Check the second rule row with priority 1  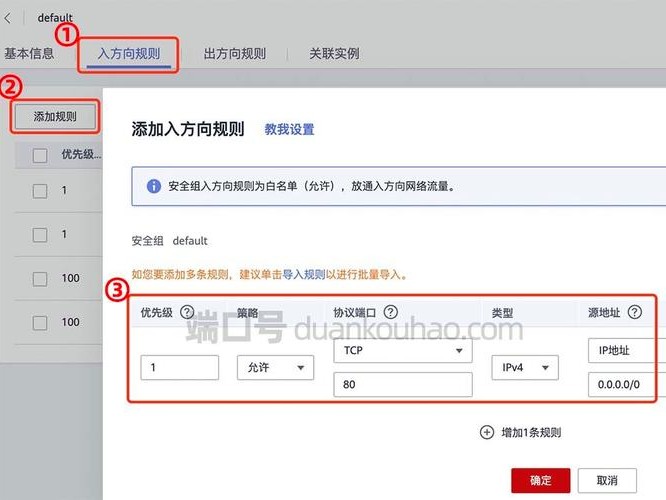pos(40,234)
